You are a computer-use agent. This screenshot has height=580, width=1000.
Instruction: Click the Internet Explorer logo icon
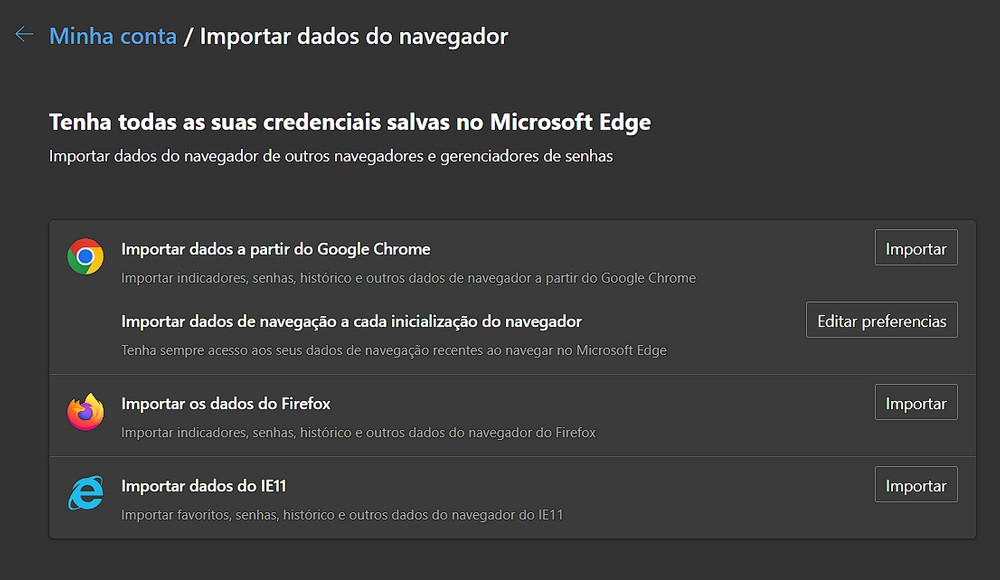click(x=85, y=494)
